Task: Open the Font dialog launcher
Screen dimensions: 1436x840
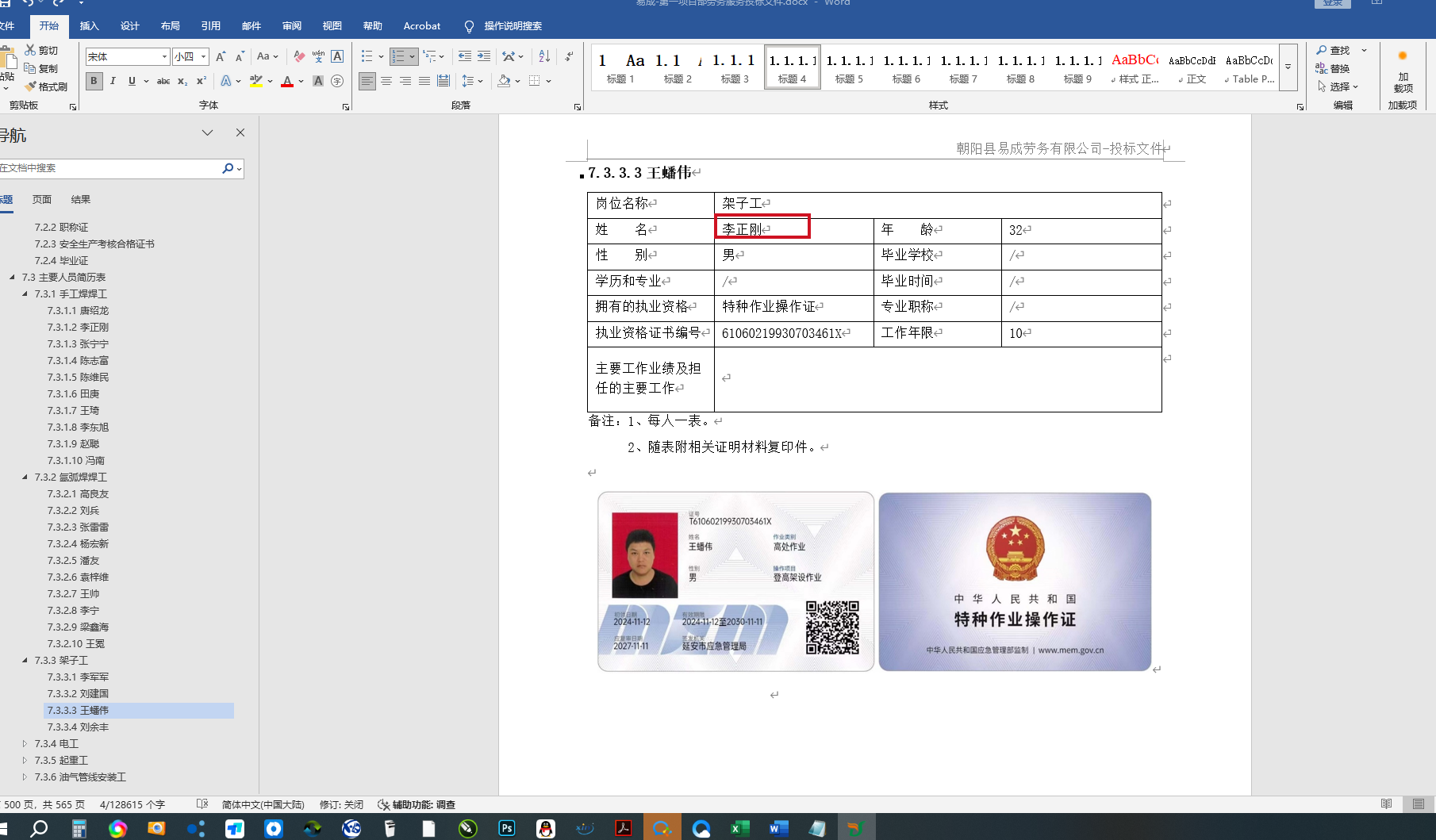Action: pyautogui.click(x=346, y=106)
